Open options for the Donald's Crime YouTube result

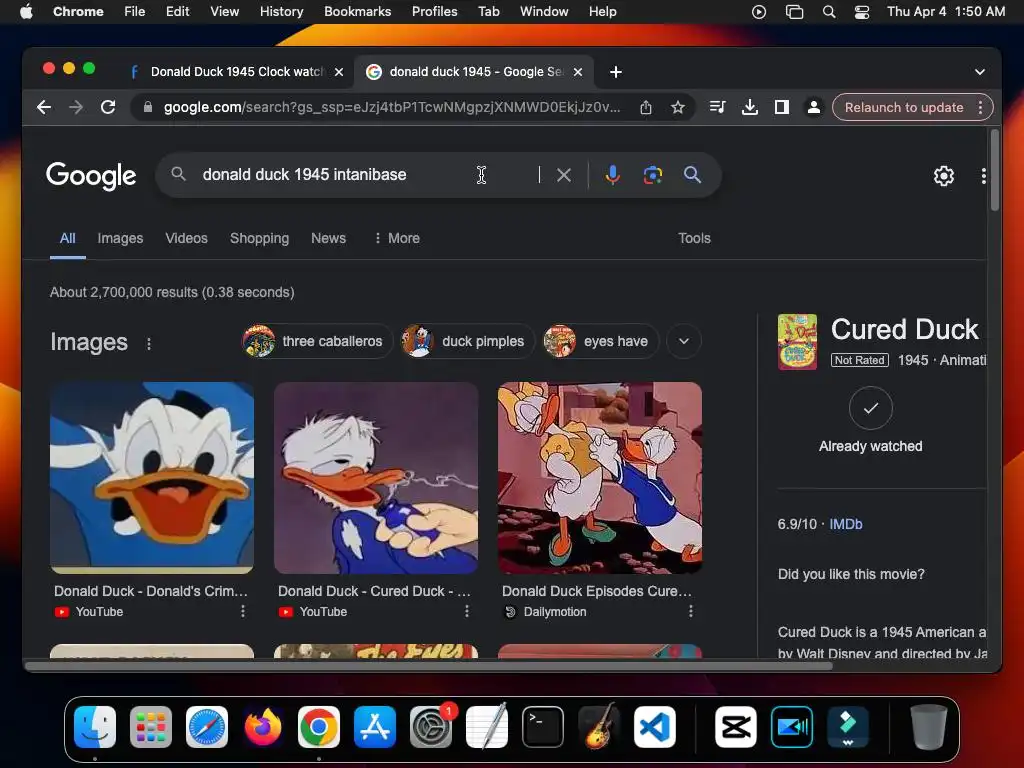[243, 611]
